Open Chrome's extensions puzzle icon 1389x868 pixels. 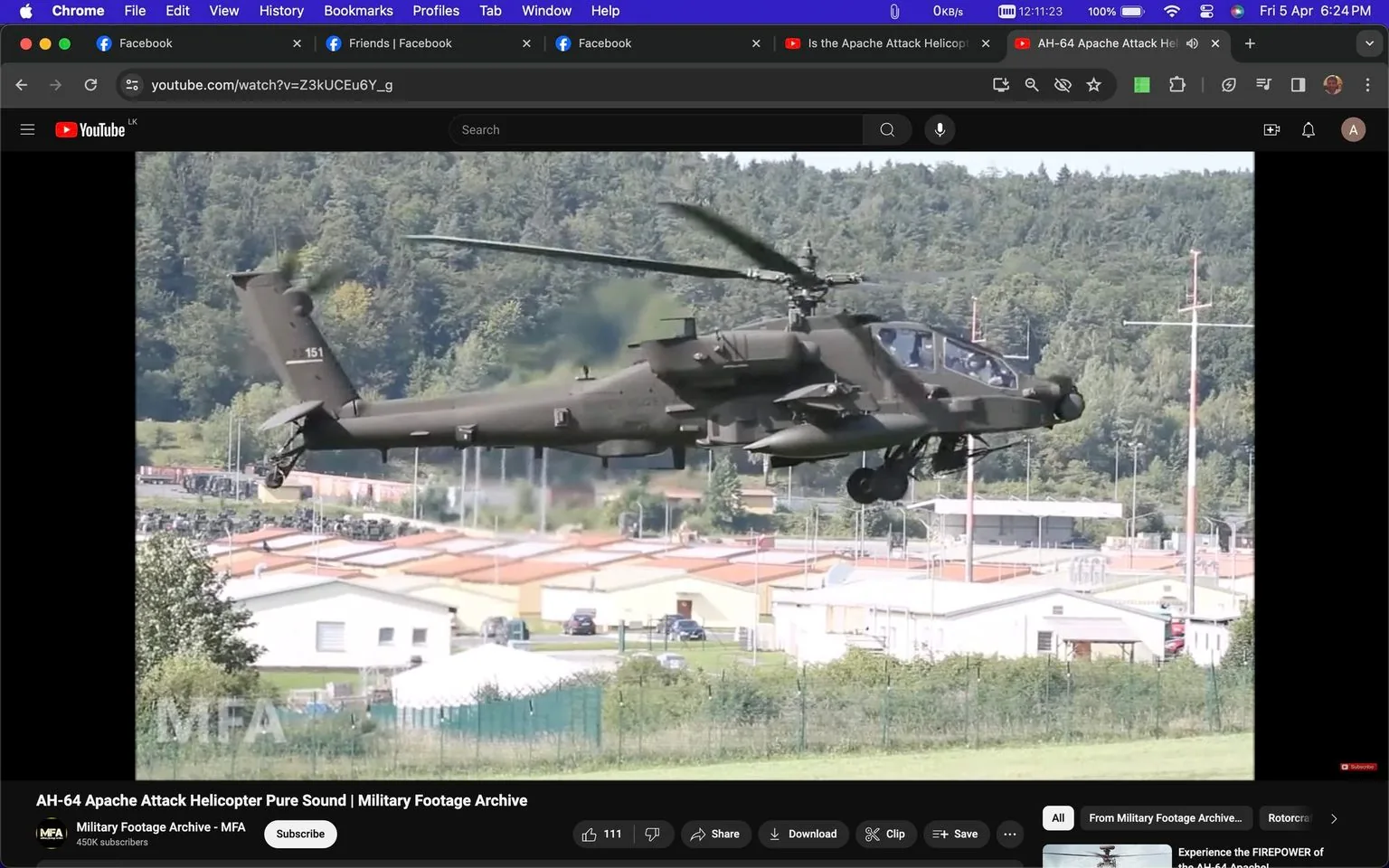click(1177, 84)
